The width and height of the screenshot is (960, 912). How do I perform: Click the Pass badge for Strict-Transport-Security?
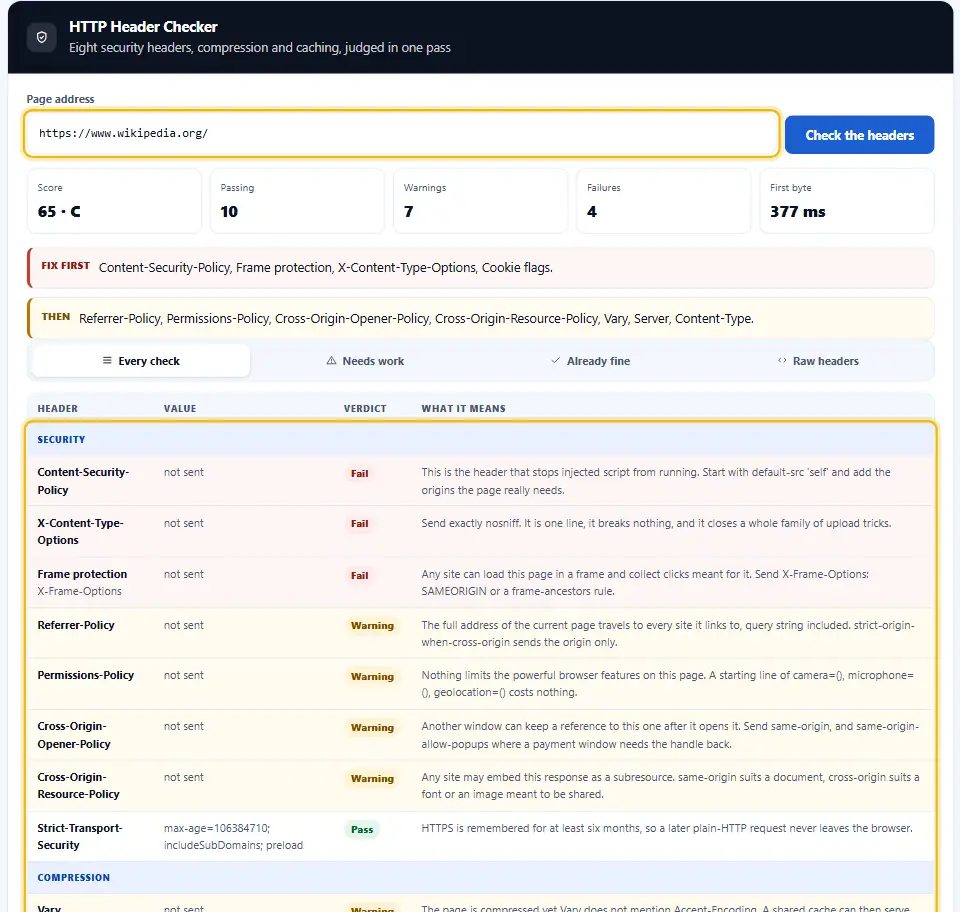pyautogui.click(x=362, y=829)
